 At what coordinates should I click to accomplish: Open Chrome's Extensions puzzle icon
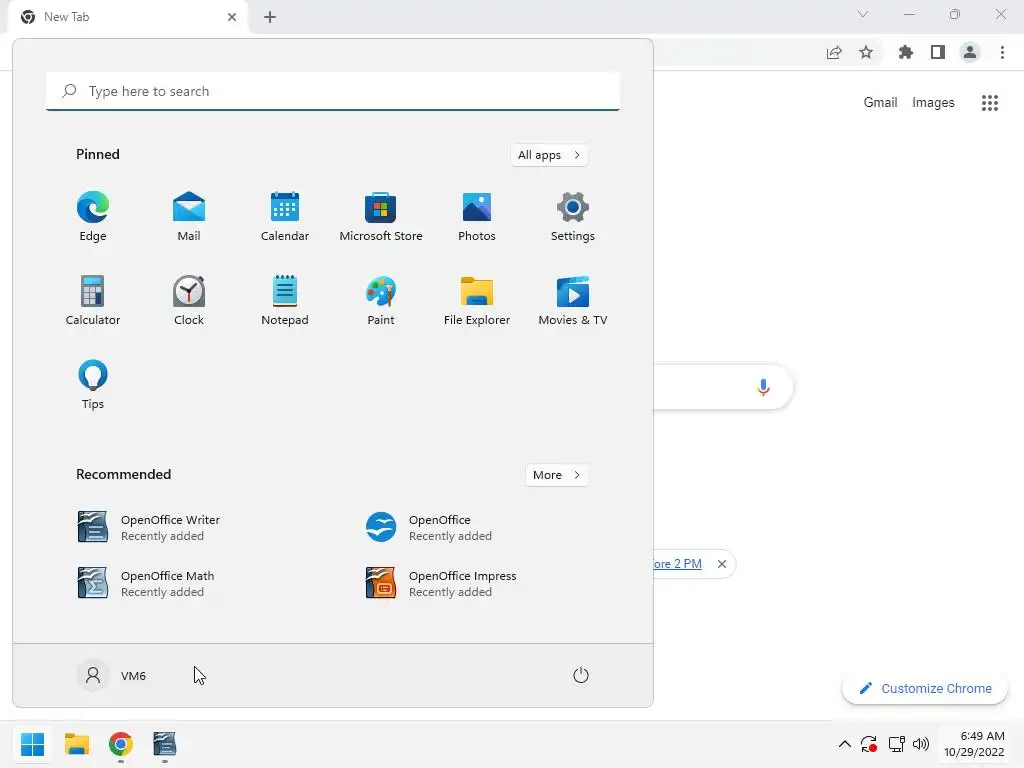click(905, 52)
